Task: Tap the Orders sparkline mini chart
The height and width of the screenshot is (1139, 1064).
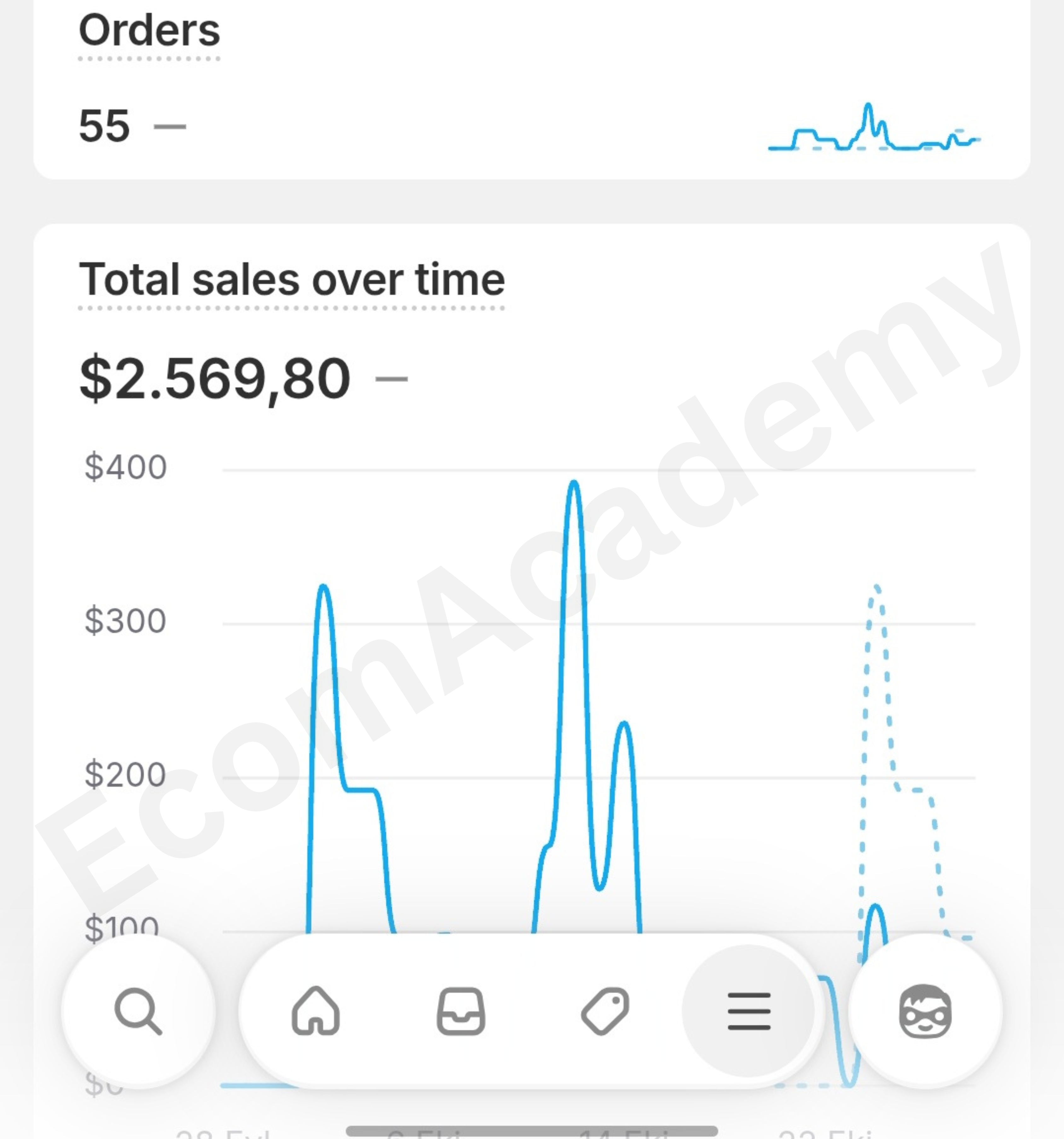Action: [x=874, y=127]
